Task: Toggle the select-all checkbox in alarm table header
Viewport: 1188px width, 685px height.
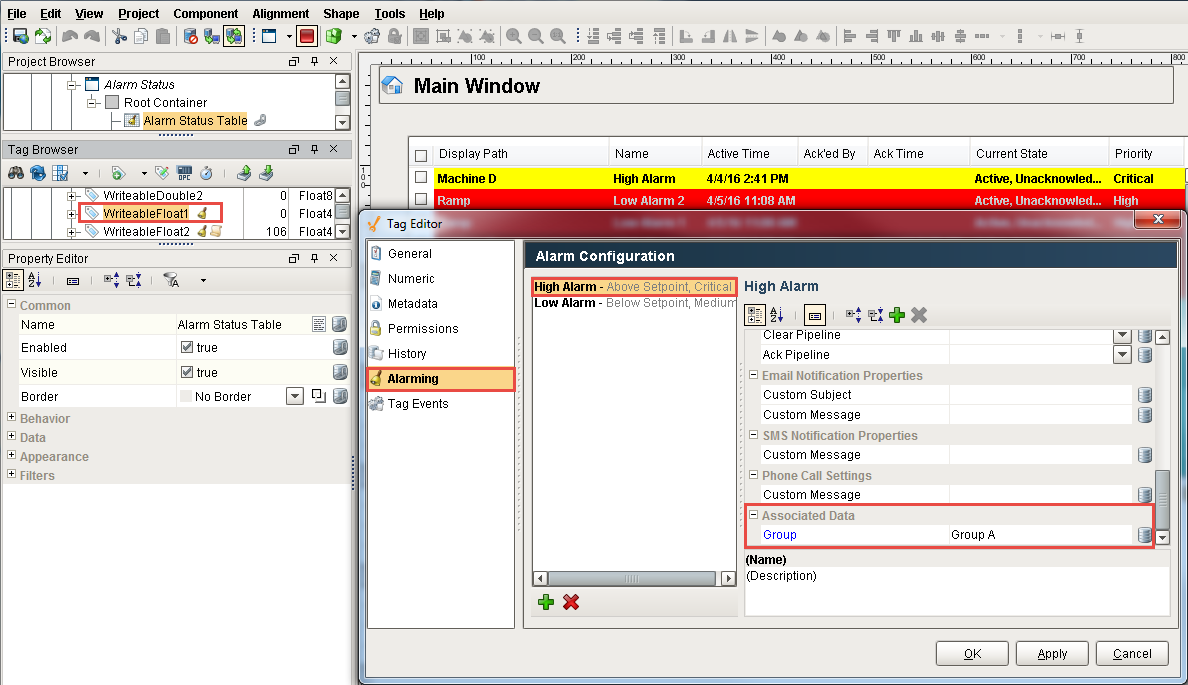Action: [x=421, y=155]
